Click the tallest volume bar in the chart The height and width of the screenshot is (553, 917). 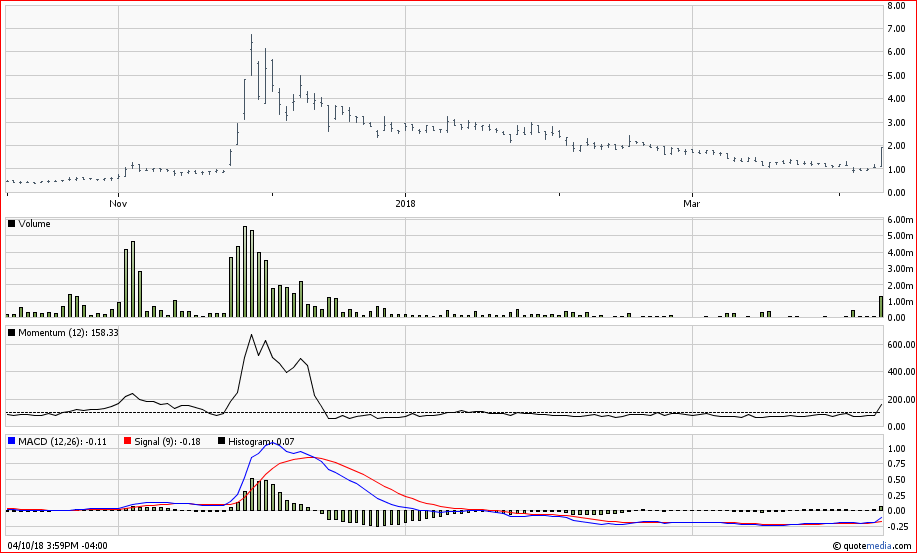245,272
